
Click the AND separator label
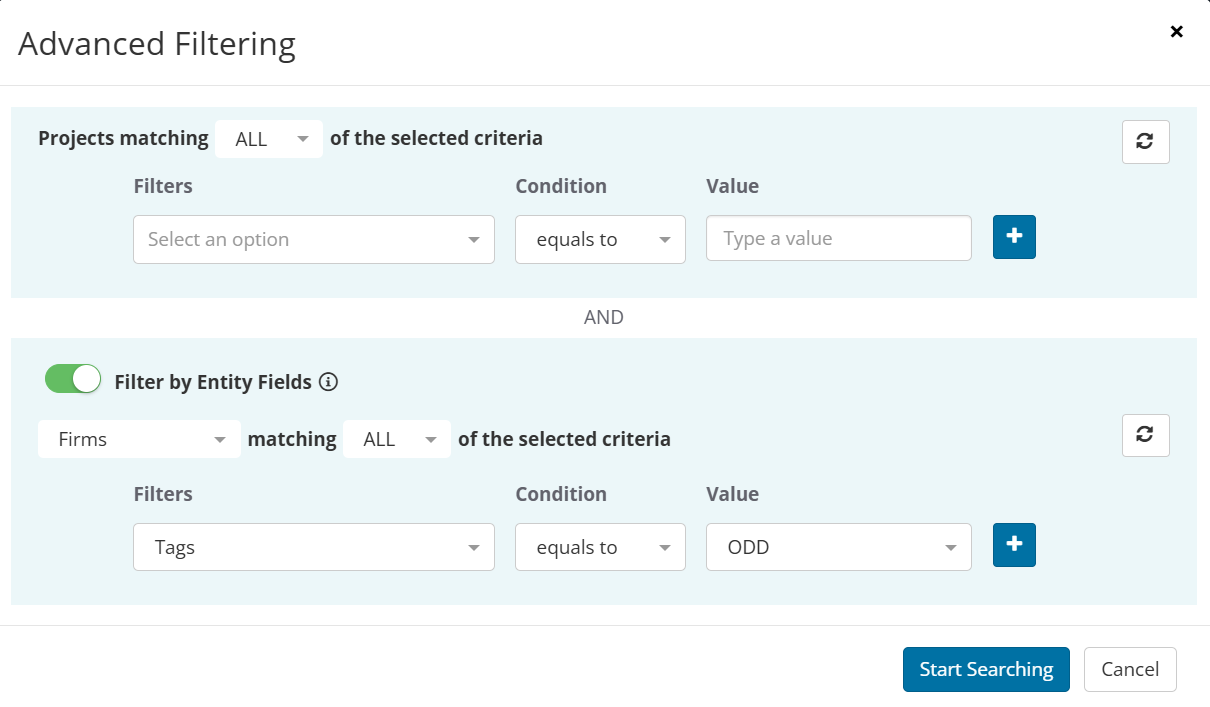604,317
